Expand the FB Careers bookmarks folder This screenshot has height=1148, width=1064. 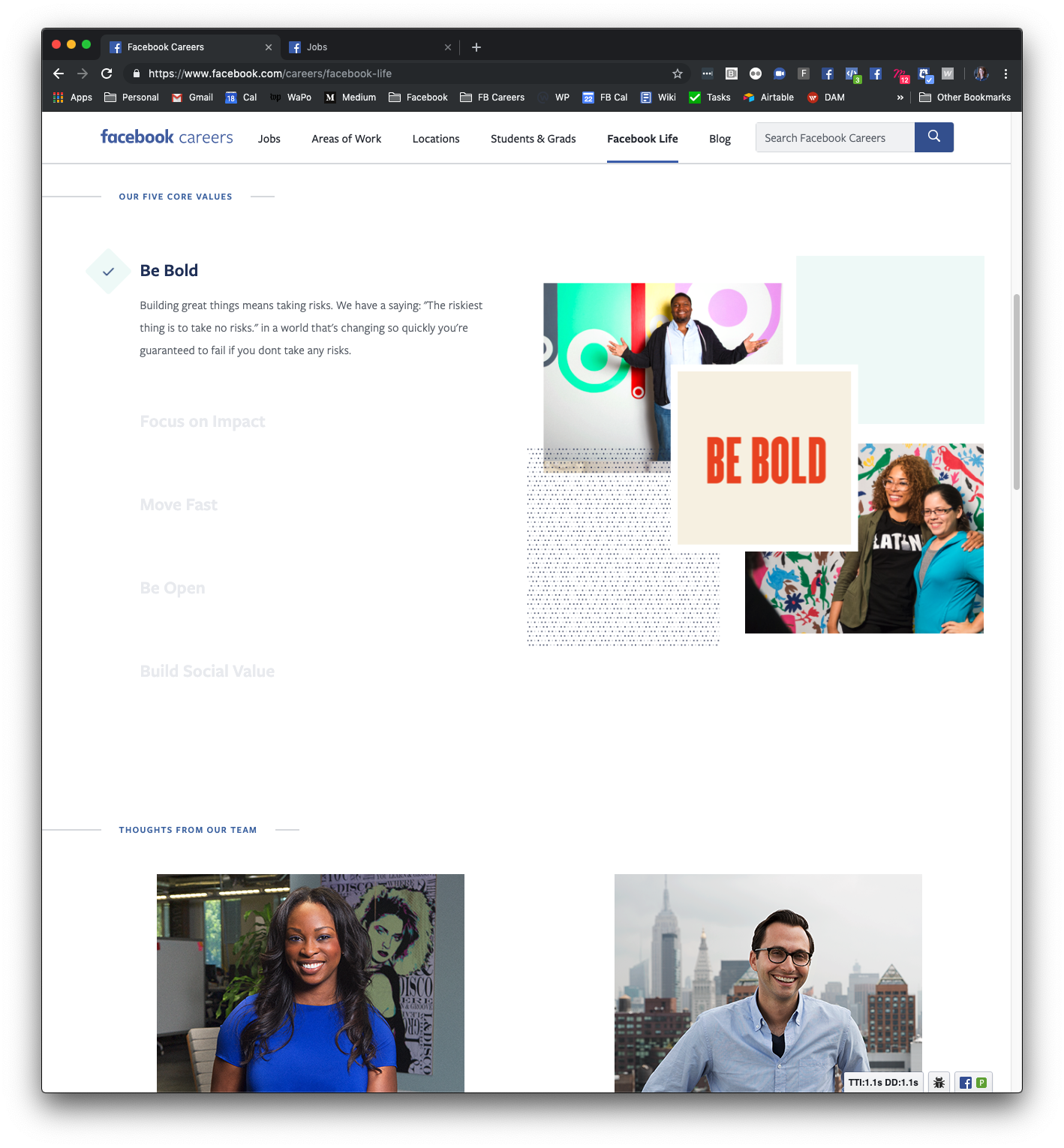click(x=492, y=98)
